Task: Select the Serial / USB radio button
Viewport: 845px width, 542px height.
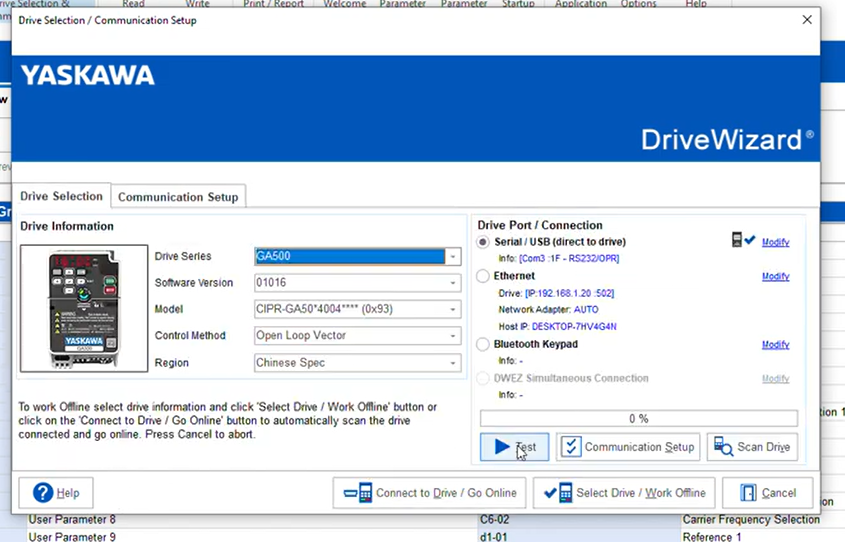Action: 484,242
